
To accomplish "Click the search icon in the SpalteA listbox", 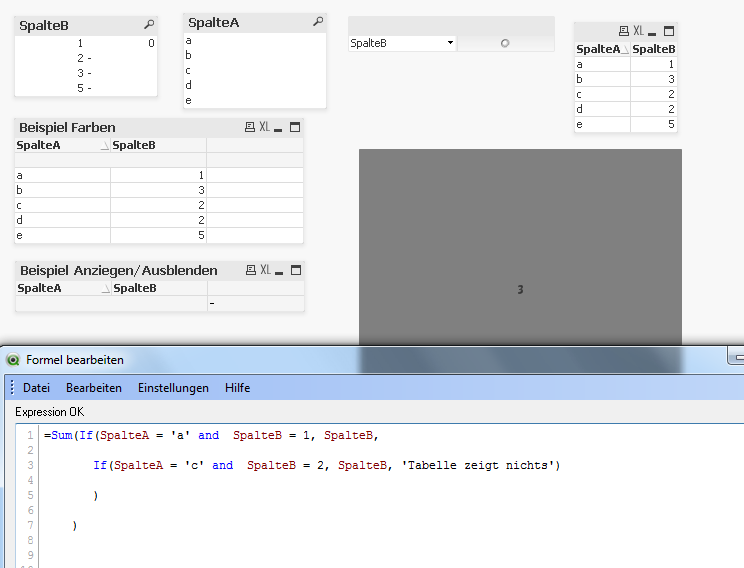I will point(318,22).
